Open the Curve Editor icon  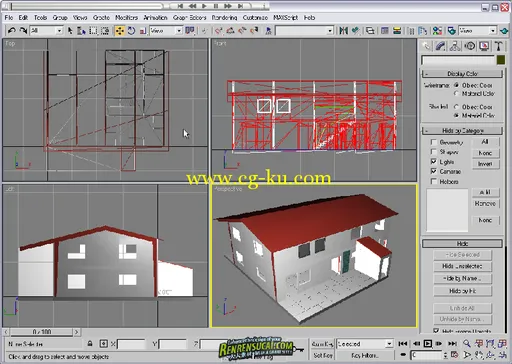pyautogui.click(x=385, y=31)
